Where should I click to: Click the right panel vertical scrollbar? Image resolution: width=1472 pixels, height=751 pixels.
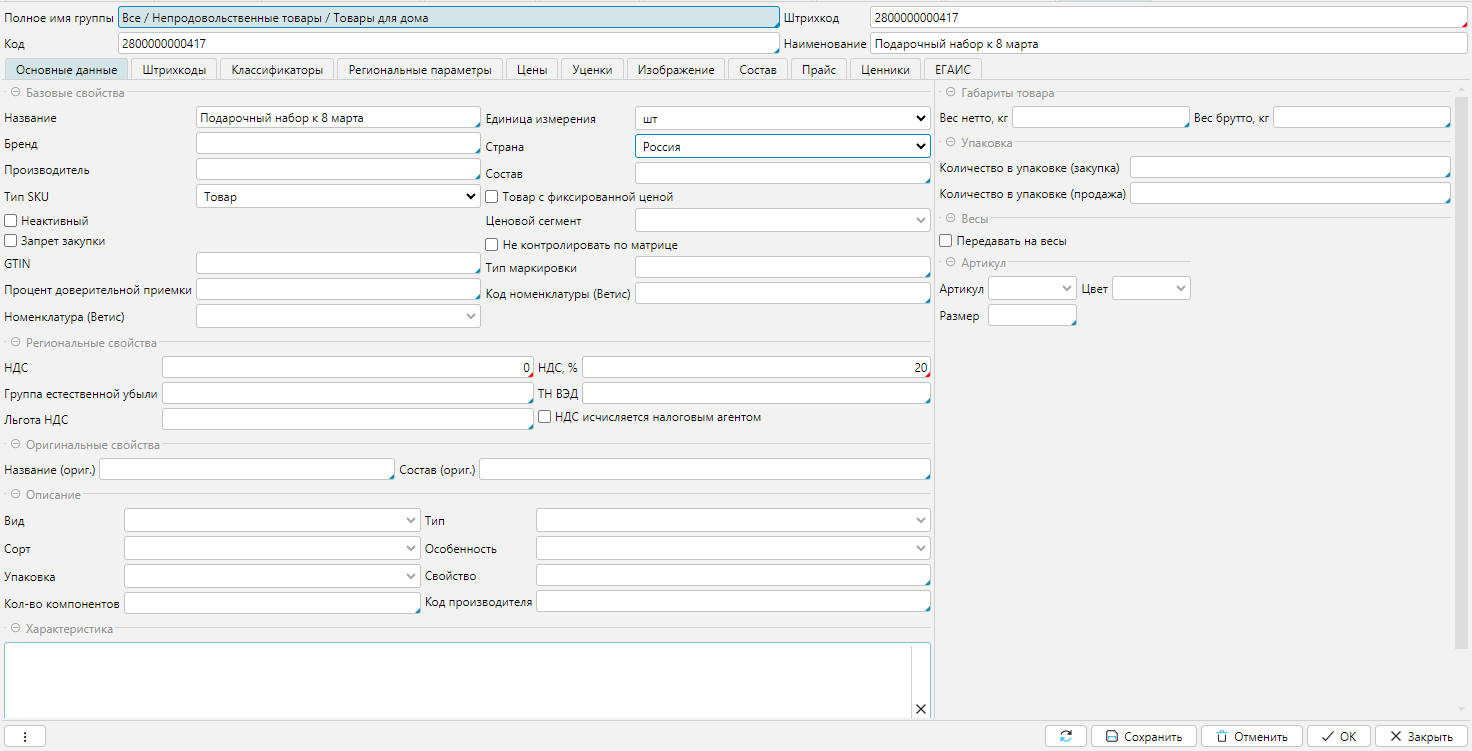(x=1461, y=370)
